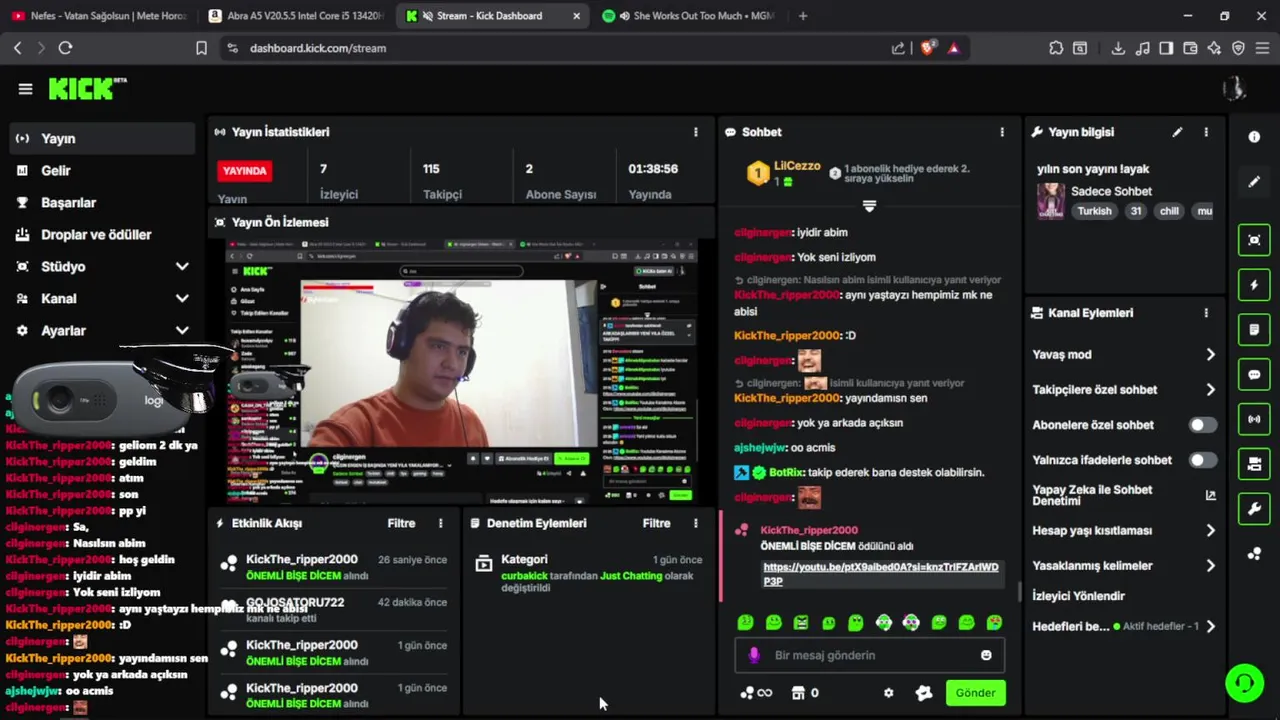This screenshot has height=720, width=1280.
Task: Click the profile avatar at top right
Action: point(1234,89)
